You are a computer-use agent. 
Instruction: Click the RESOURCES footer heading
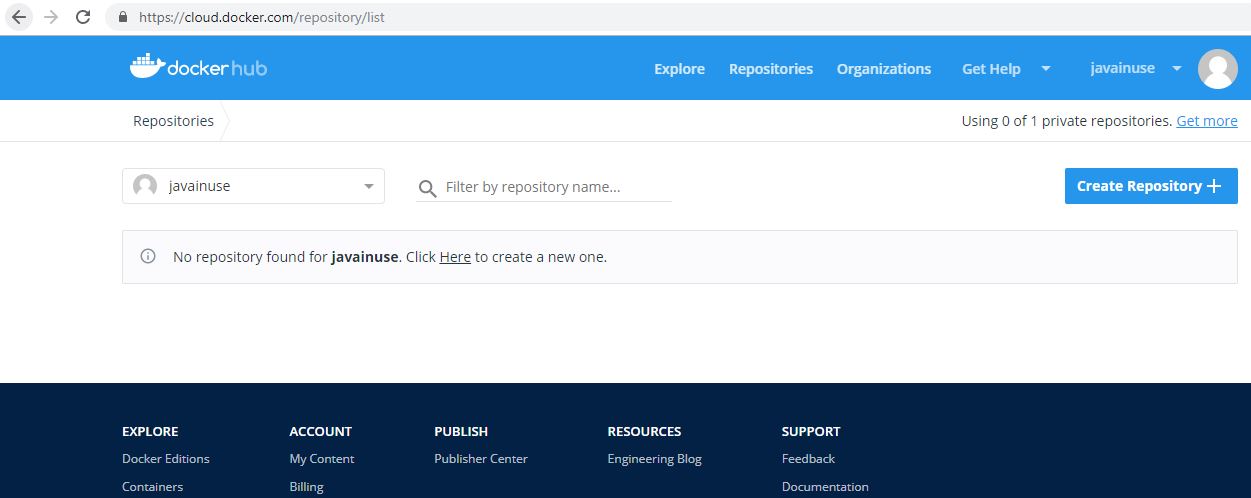coord(644,432)
